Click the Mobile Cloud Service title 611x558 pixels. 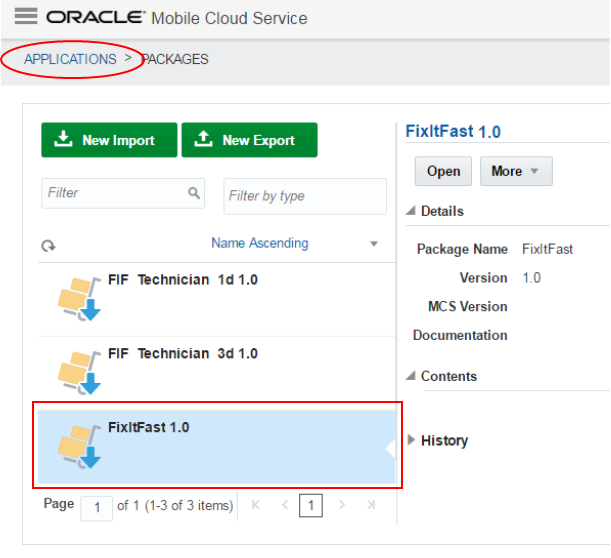229,18
